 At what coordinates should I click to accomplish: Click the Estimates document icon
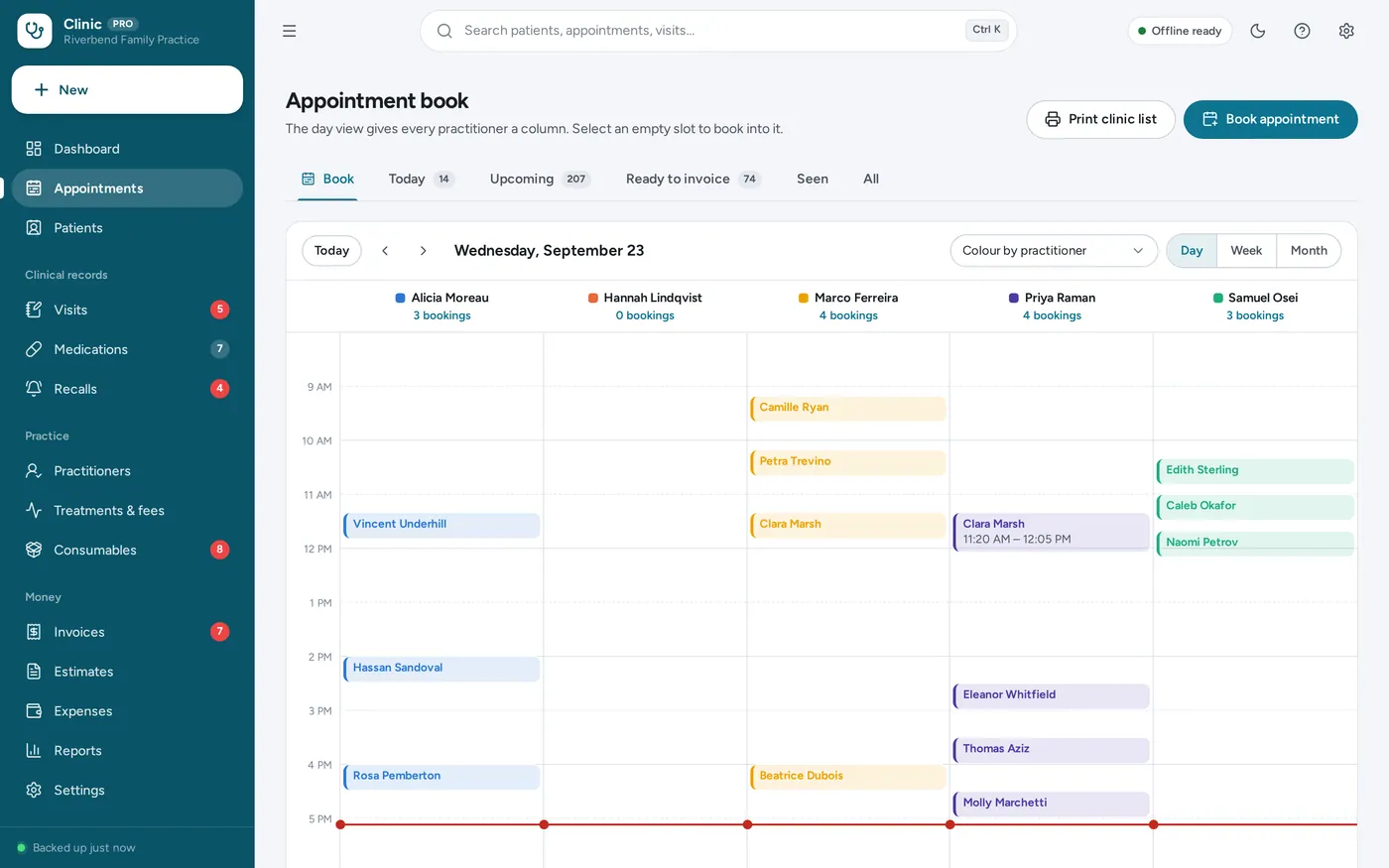pos(34,672)
